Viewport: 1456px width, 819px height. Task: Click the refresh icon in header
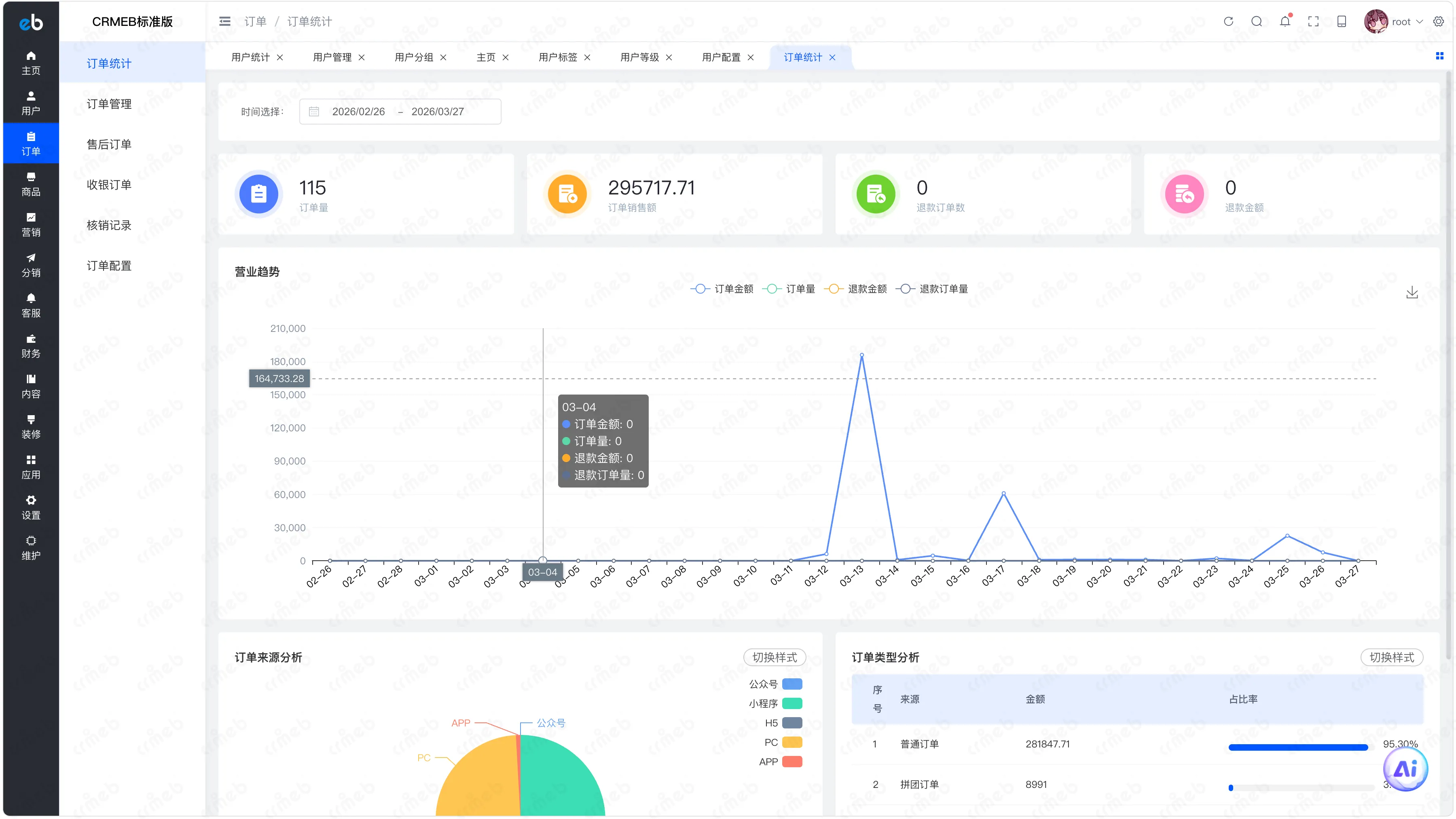[x=1228, y=21]
